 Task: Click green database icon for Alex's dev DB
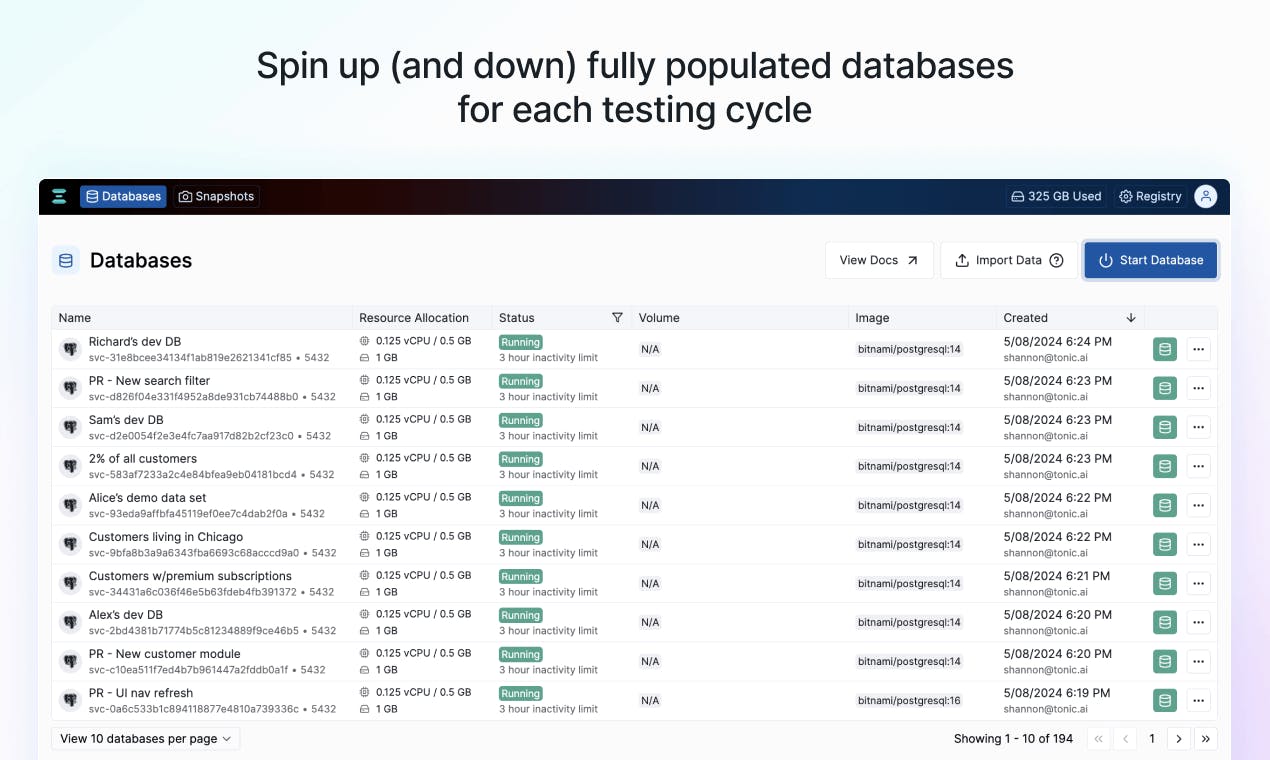coord(1165,622)
